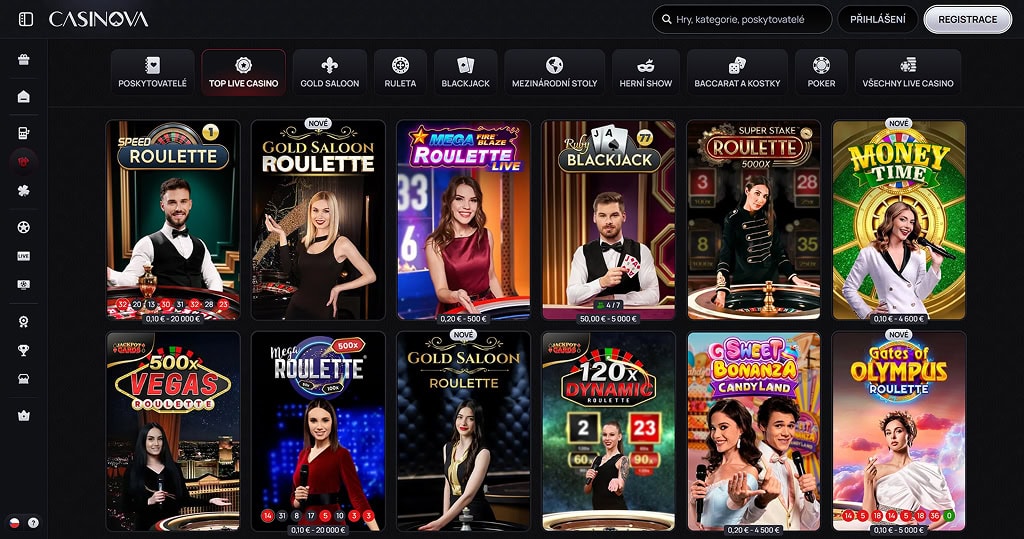Open help question mark icon in sidebar
Viewport: 1024px width, 539px height.
(33, 523)
